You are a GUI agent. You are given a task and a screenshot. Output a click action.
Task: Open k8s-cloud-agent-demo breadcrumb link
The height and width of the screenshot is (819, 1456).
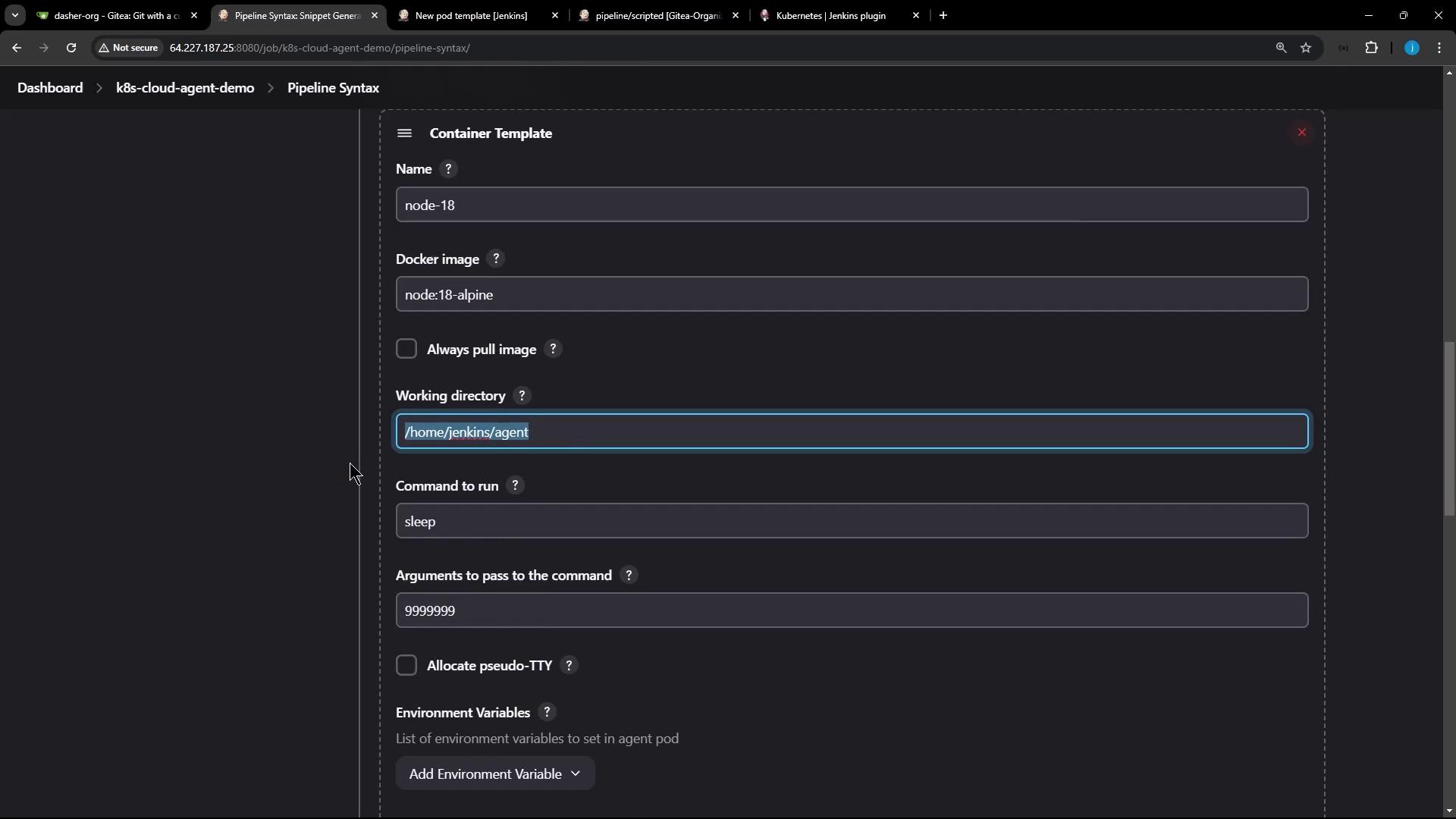(185, 88)
